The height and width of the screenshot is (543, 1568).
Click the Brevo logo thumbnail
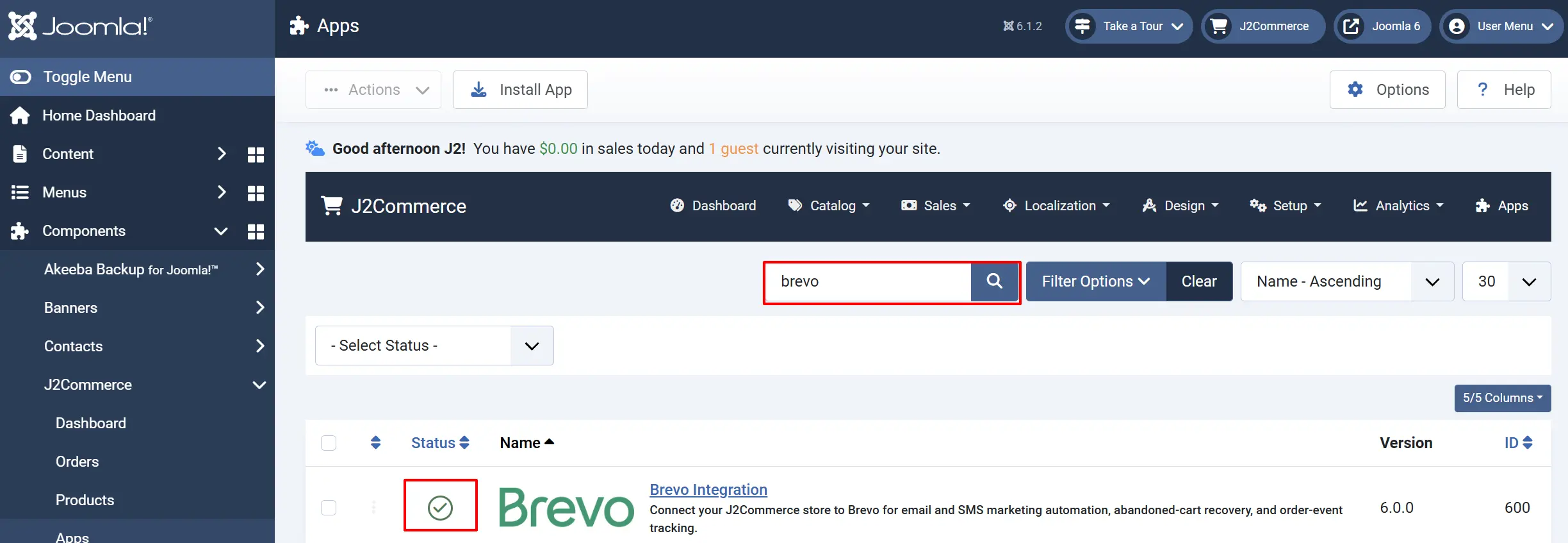(566, 507)
